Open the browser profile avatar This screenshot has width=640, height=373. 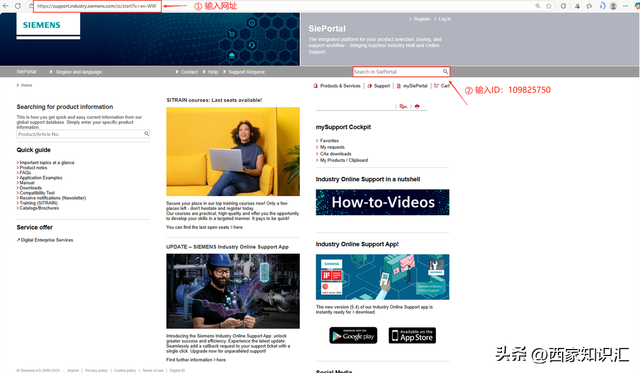(613, 6)
